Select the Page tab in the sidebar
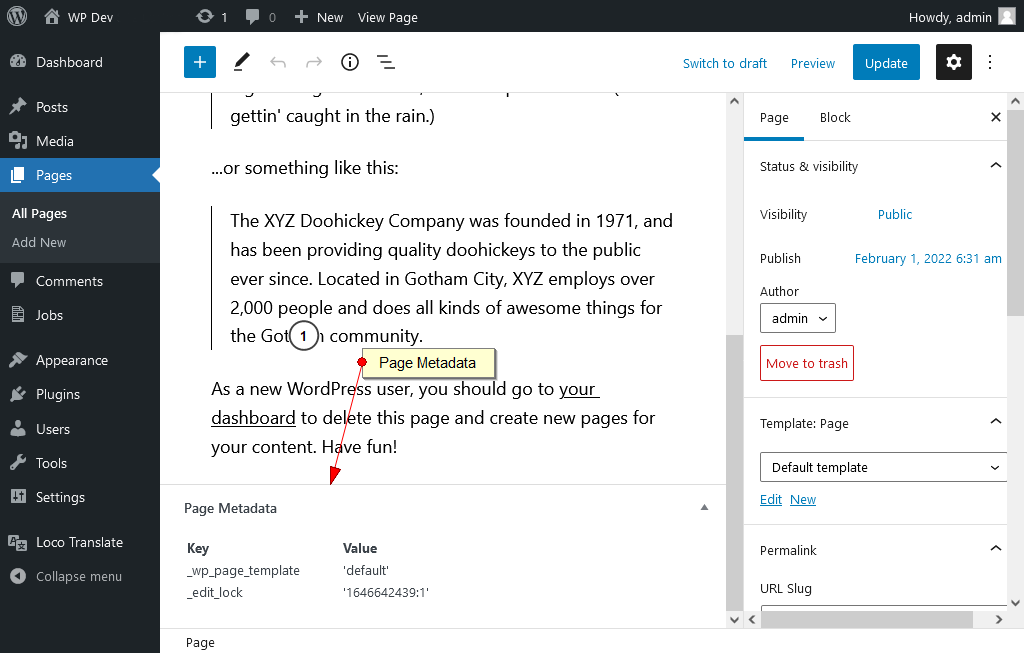The image size is (1024, 653). pos(773,117)
